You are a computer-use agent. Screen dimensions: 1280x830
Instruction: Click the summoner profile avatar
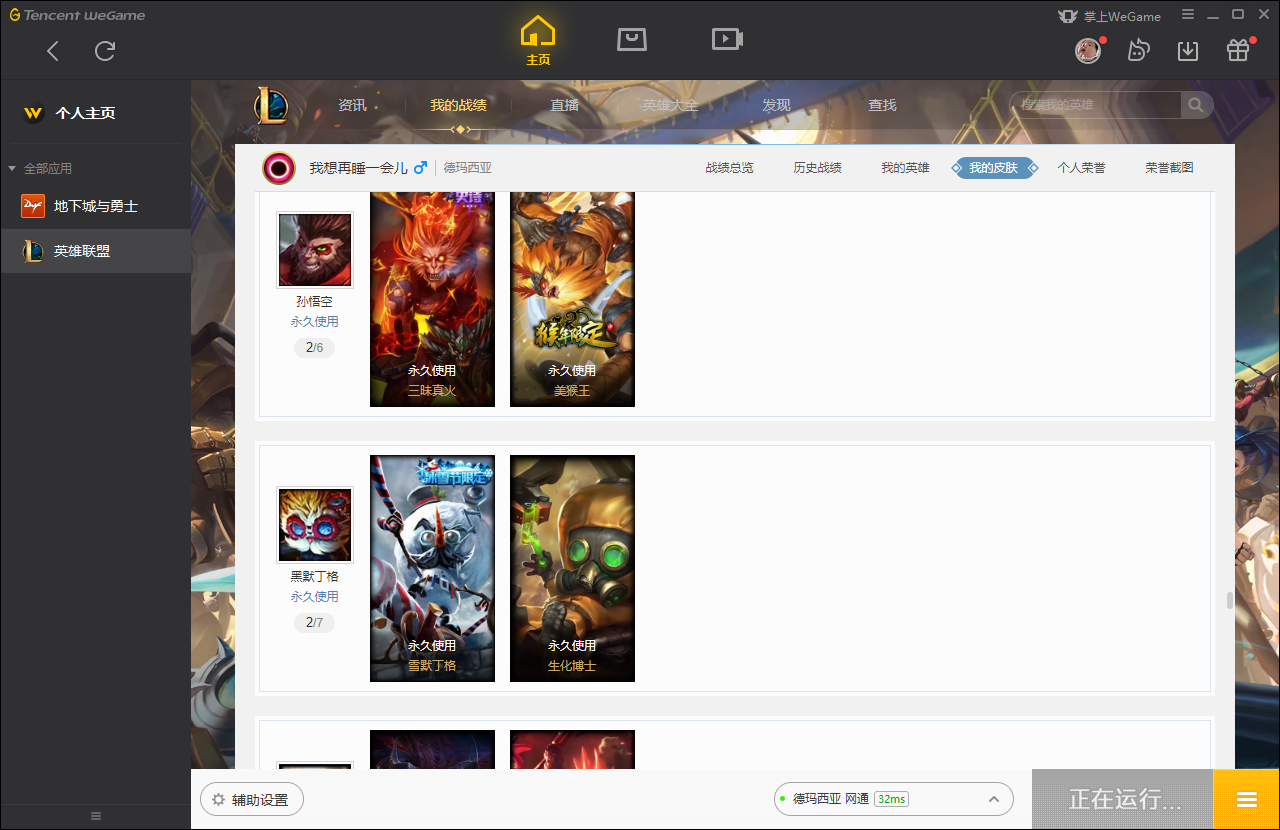tap(279, 168)
